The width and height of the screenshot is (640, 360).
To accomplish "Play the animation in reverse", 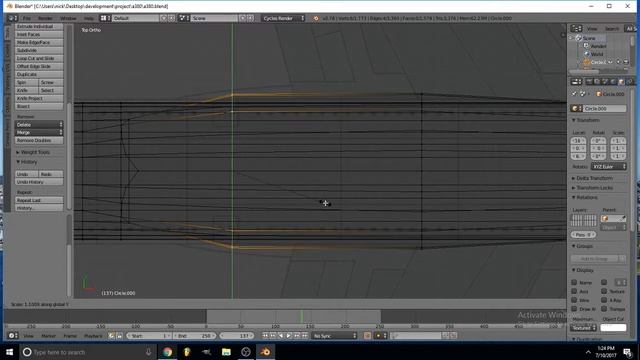I will pyautogui.click(x=281, y=336).
